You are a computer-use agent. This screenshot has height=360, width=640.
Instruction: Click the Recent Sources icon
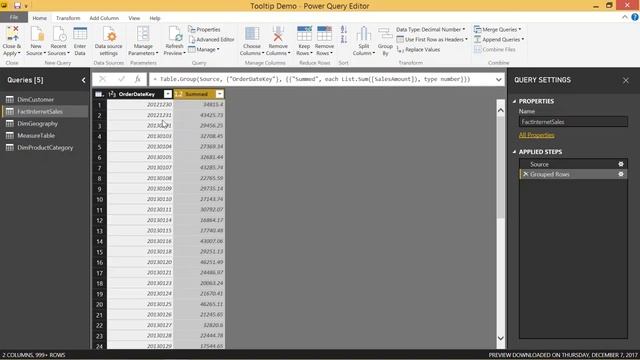59,34
